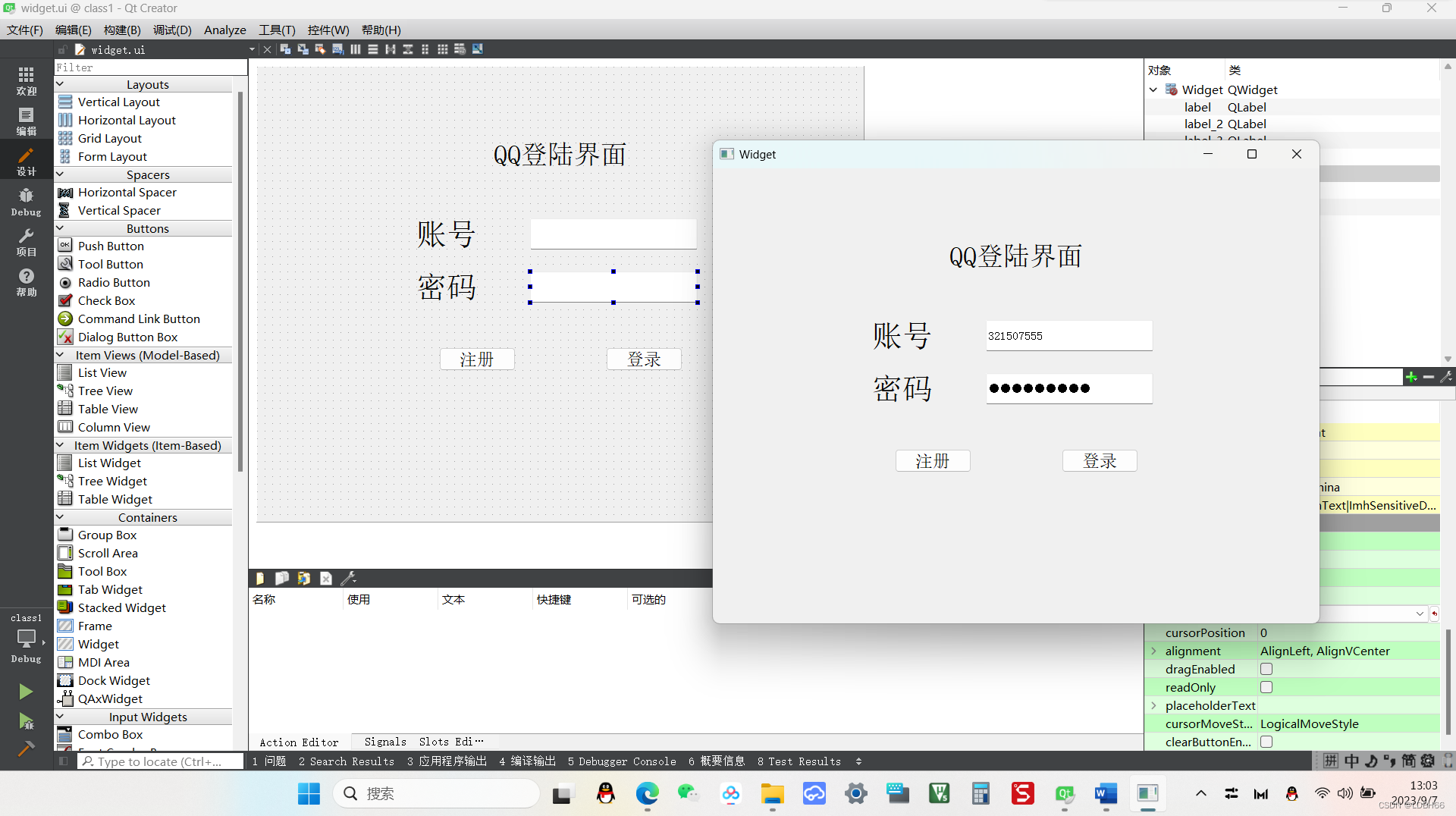Collapse the Input Widgets section
The width and height of the screenshot is (1456, 816).
(x=61, y=716)
